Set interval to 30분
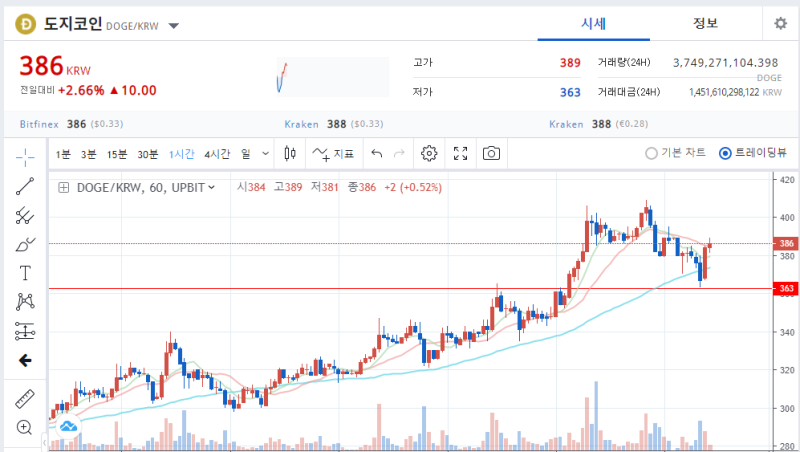This screenshot has width=800, height=452. [147, 154]
